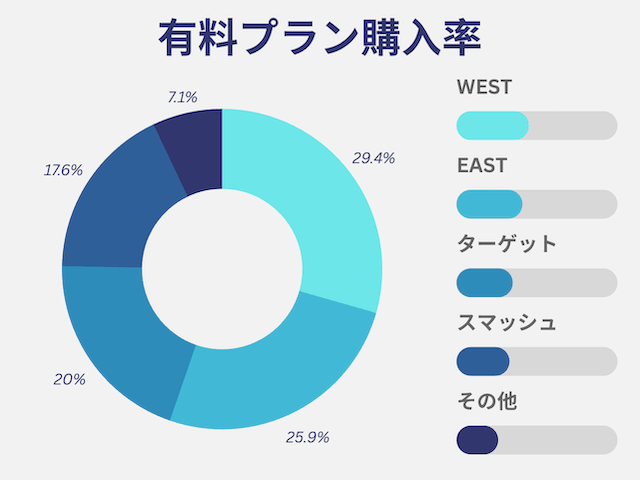Click the filled part of スマッシュ bar
Image resolution: width=640 pixels, height=480 pixels.
coord(482,361)
